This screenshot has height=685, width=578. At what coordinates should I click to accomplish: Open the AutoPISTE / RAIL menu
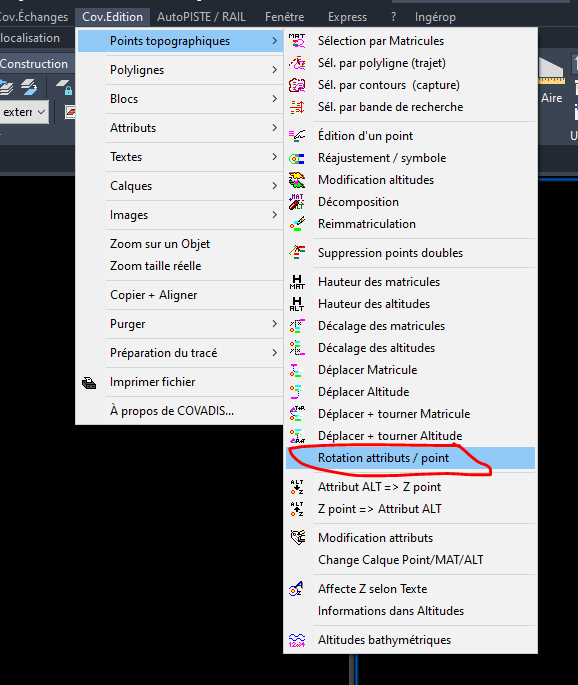[x=201, y=17]
